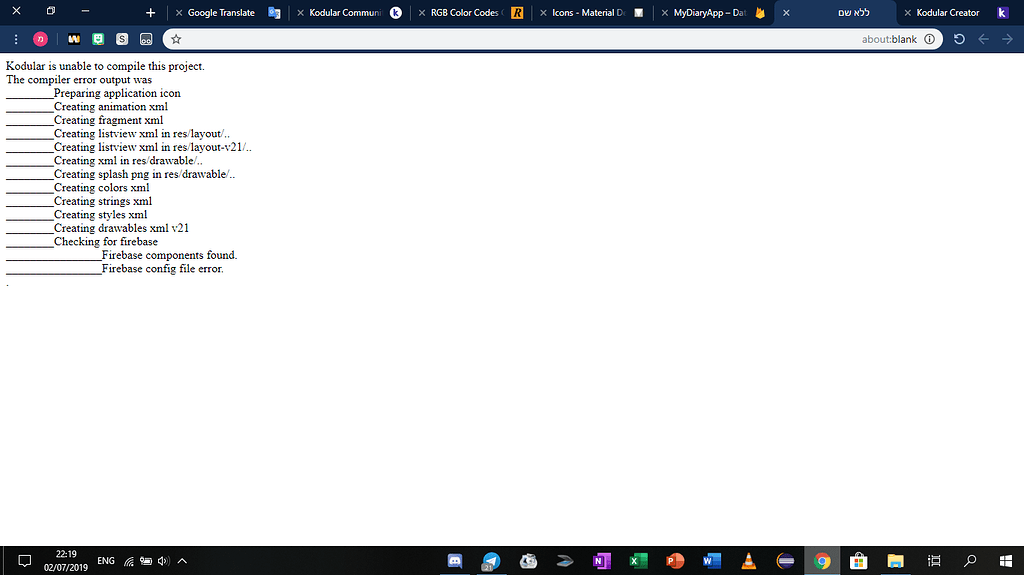Open a new tab with plus button
This screenshot has width=1024, height=575.
[150, 13]
